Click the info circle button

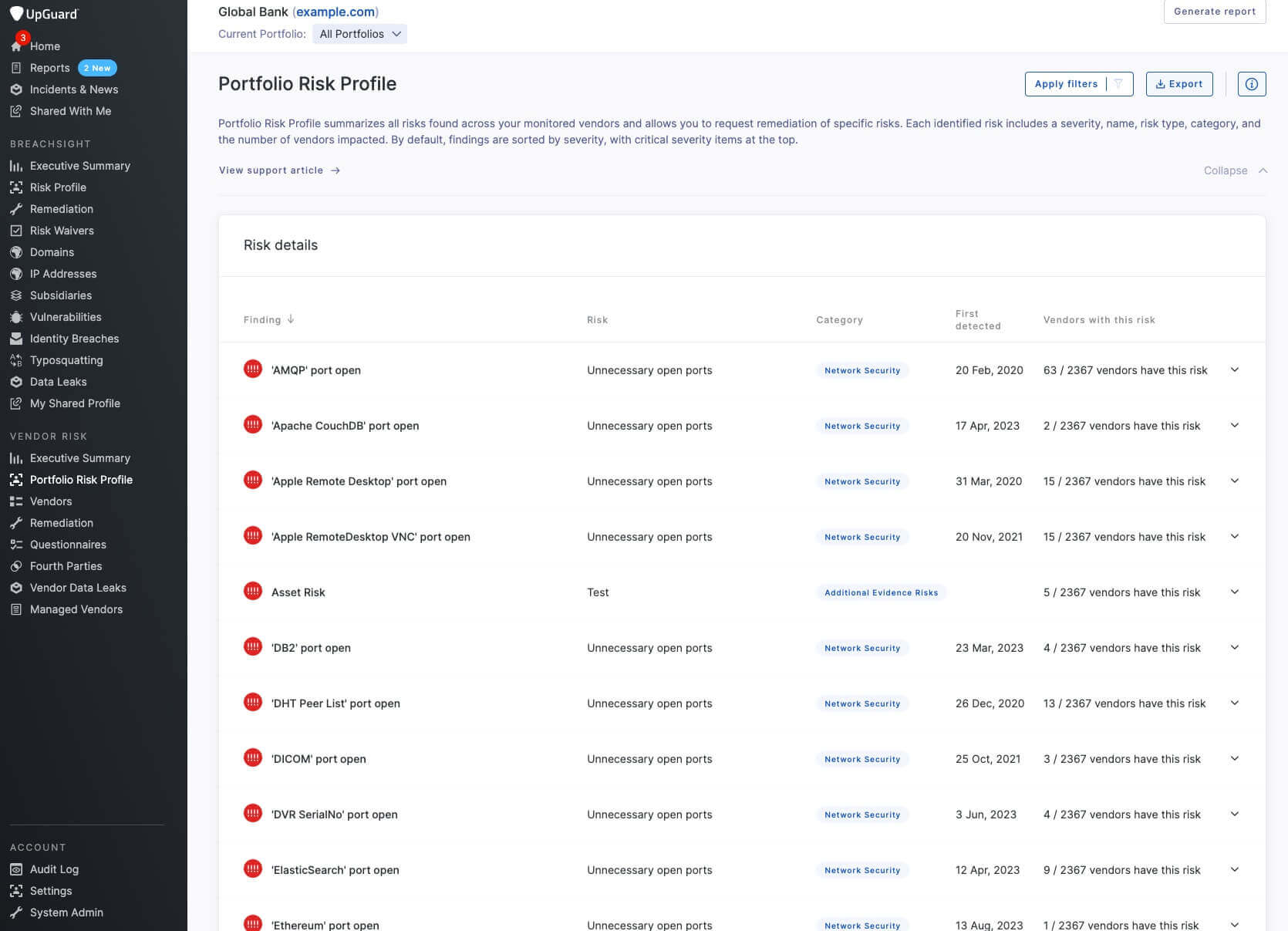click(1252, 84)
